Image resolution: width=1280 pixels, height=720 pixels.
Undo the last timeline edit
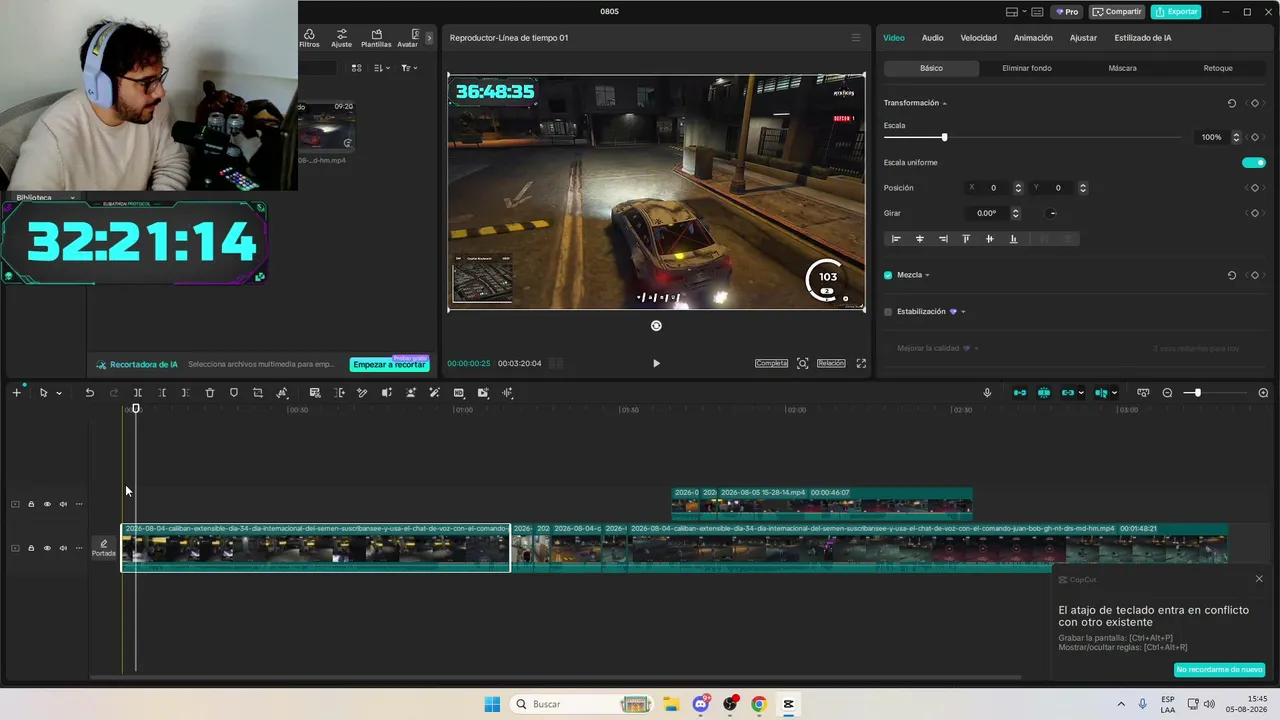pos(89,393)
